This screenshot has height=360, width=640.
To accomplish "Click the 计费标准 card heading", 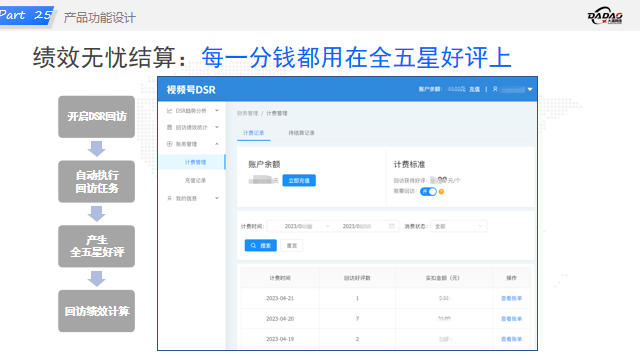I will click(409, 164).
